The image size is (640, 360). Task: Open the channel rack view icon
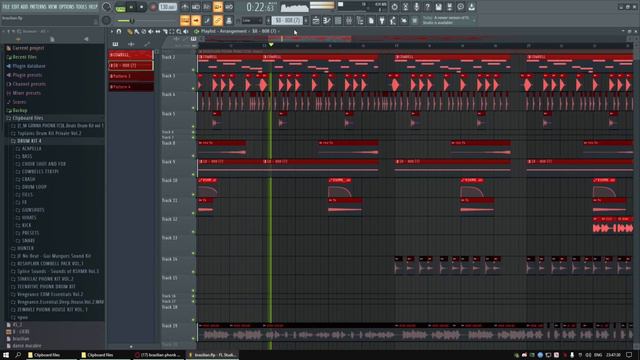pyautogui.click(x=338, y=20)
